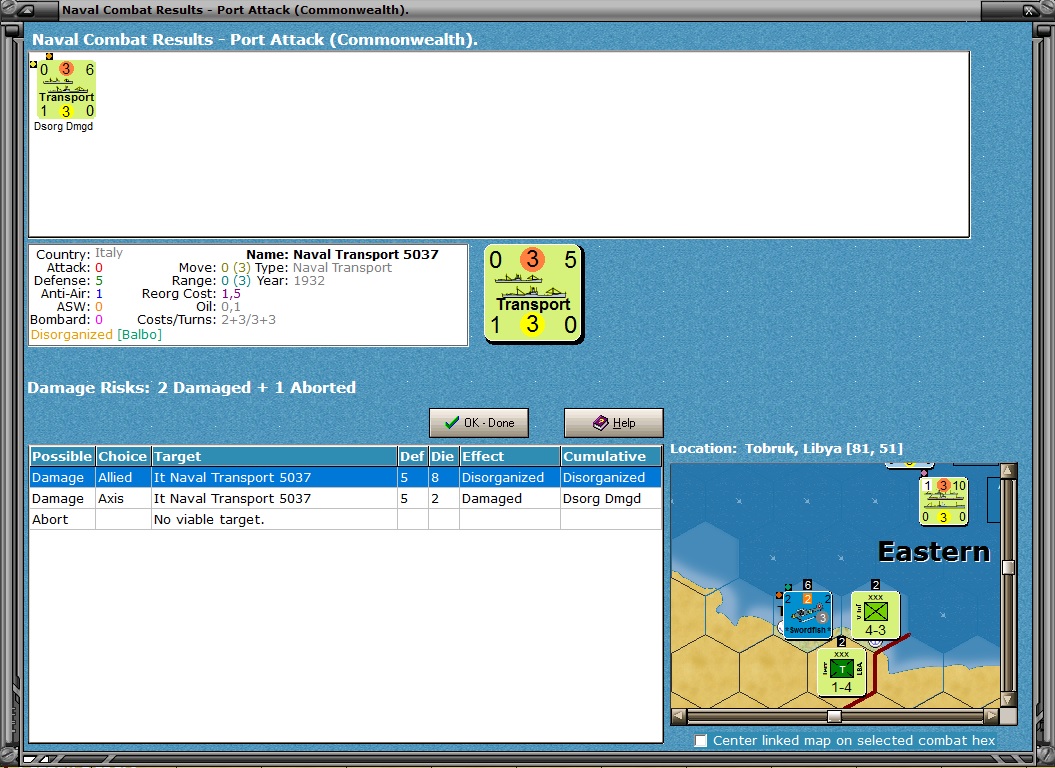Viewport: 1055px width, 768px height.
Task: Select the Allied damage row
Action: point(345,477)
